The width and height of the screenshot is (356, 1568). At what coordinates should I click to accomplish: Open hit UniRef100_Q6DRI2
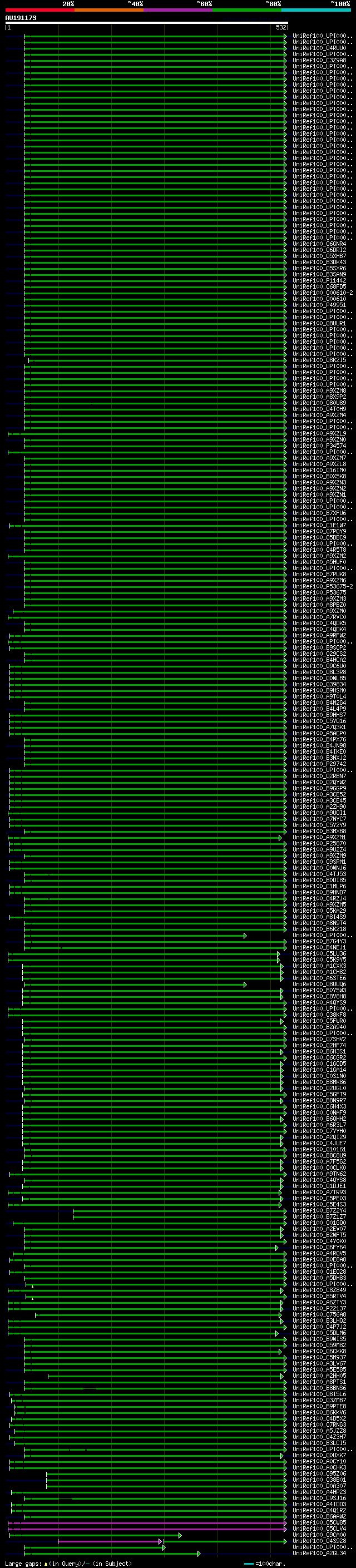point(319,250)
